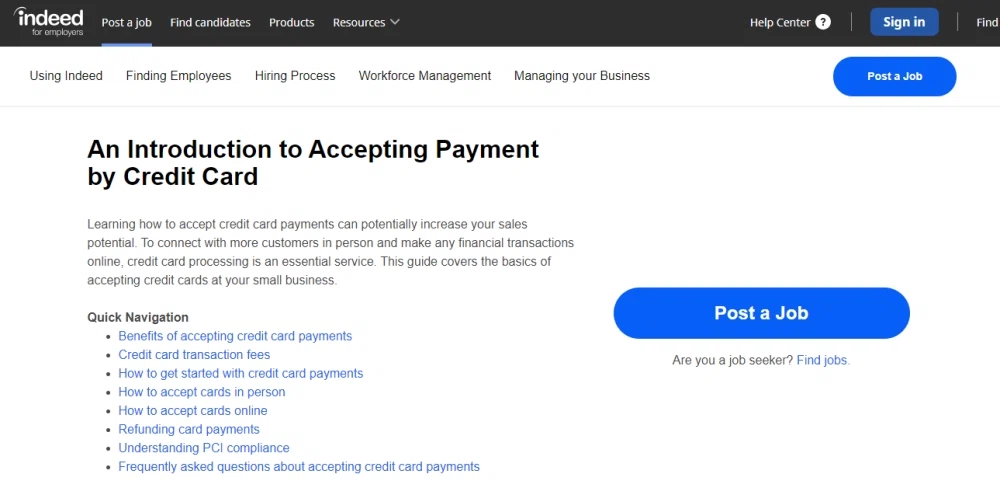Select the Workforce Management tab

tap(425, 76)
